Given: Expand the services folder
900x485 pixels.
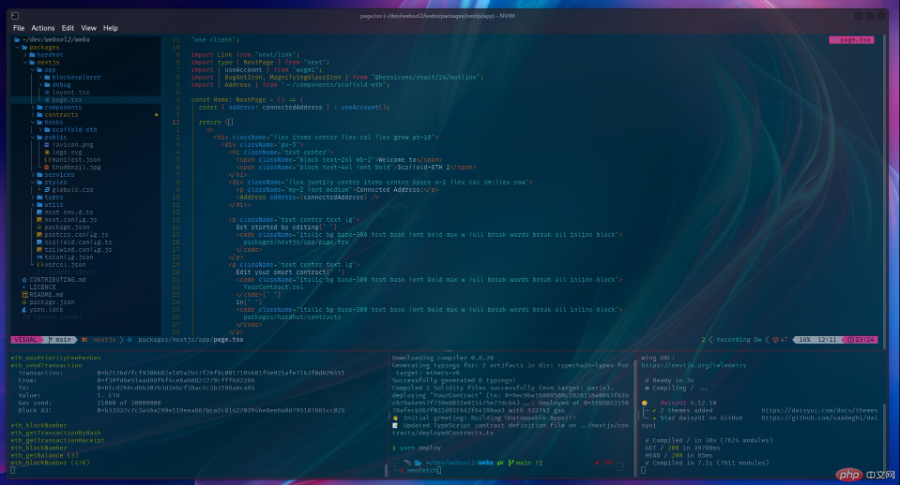Looking at the screenshot, I should (33, 174).
